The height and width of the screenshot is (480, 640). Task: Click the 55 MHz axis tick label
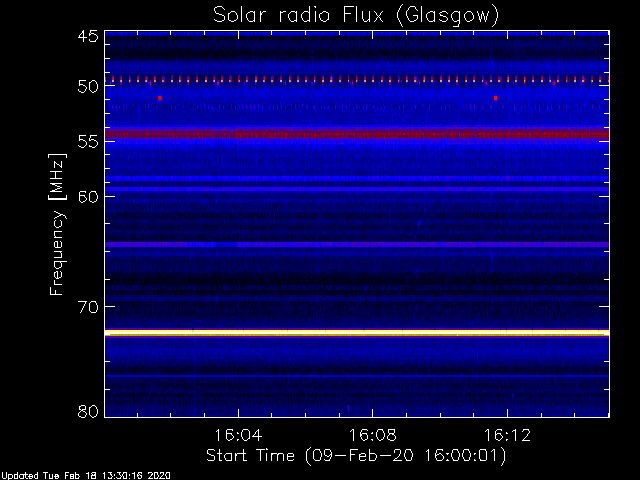point(88,141)
